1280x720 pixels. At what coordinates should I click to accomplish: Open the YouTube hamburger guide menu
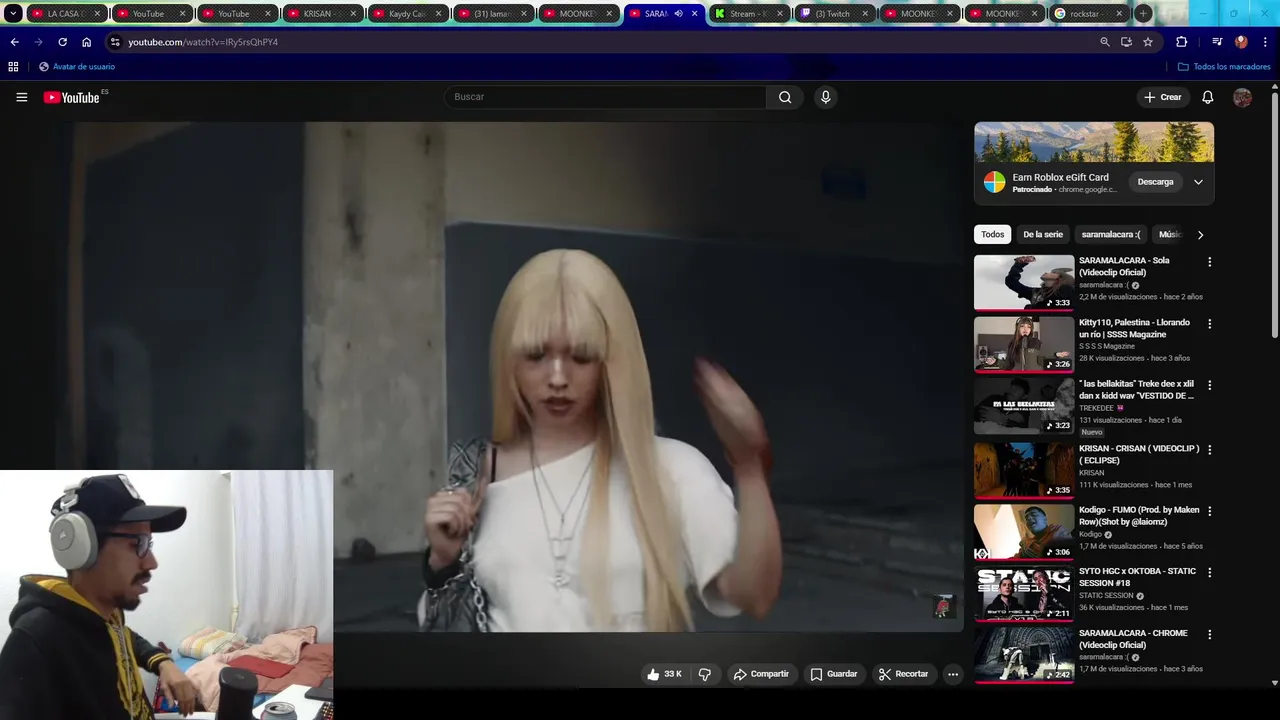(x=21, y=97)
